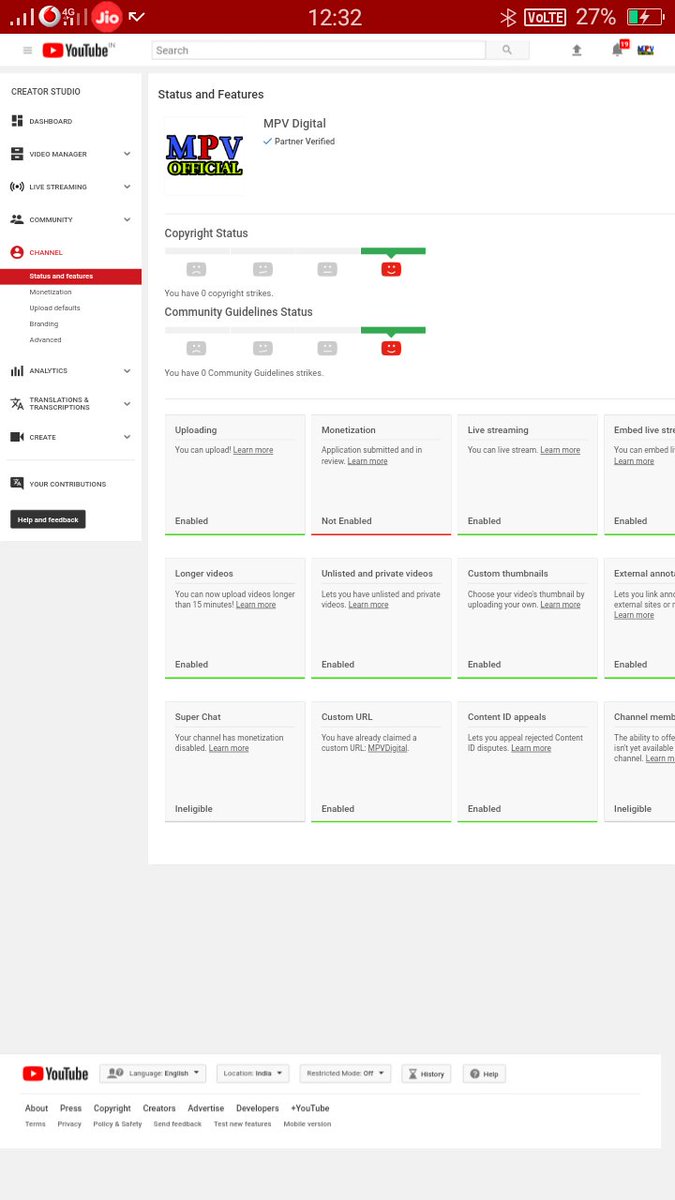The height and width of the screenshot is (1200, 675).
Task: Expand Live Streaming chevron
Action: 127,187
